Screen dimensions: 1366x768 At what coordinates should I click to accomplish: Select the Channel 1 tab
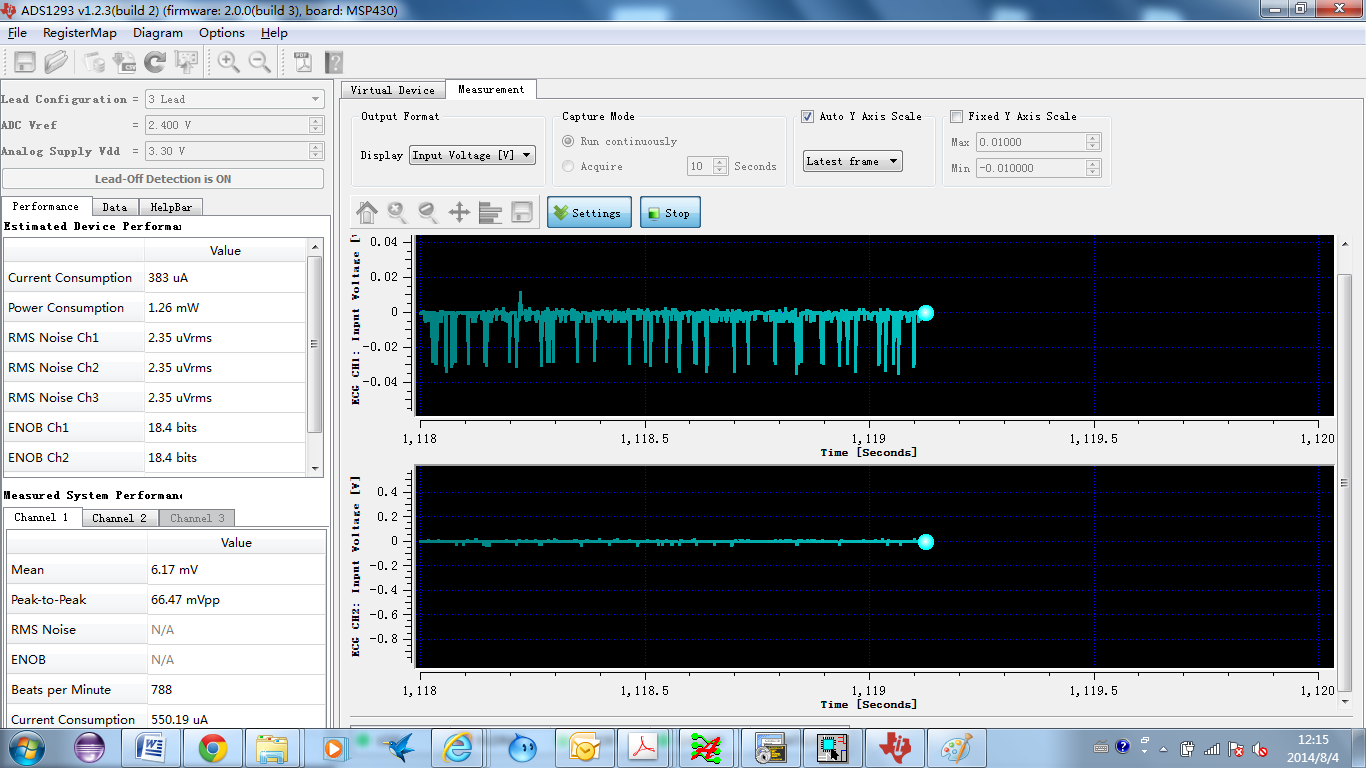click(x=42, y=517)
